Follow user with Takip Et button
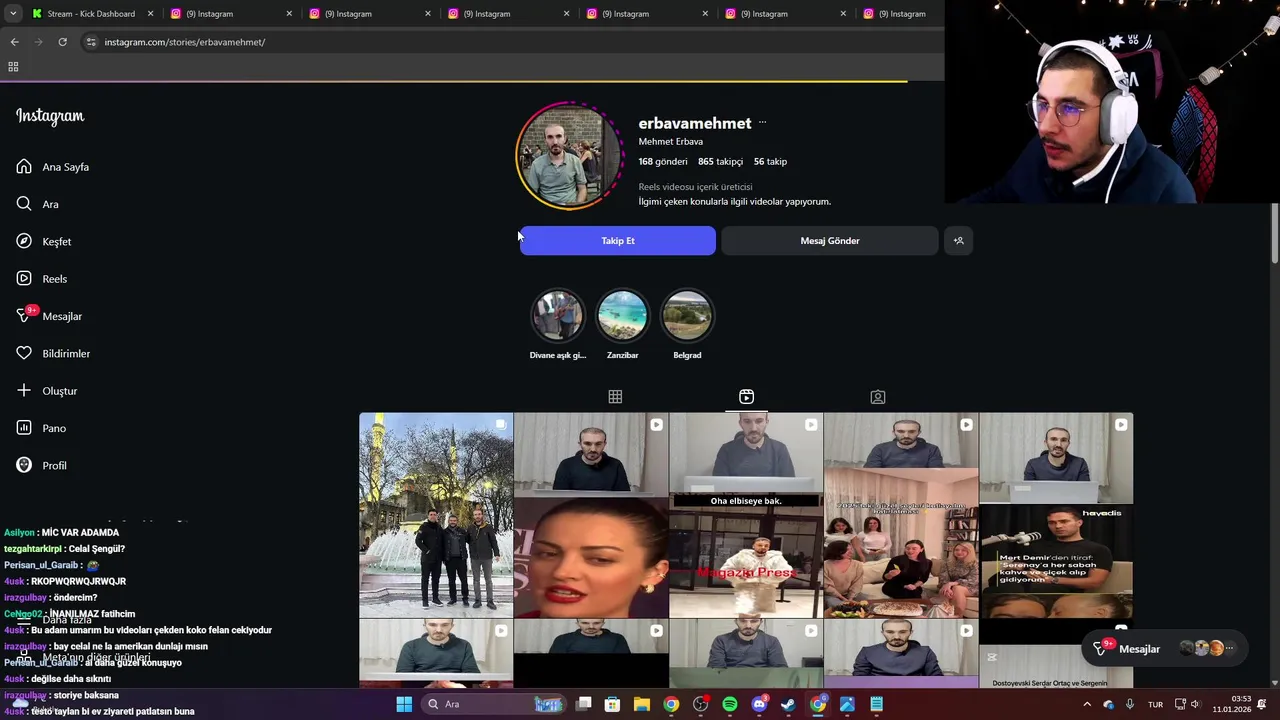 [617, 241]
